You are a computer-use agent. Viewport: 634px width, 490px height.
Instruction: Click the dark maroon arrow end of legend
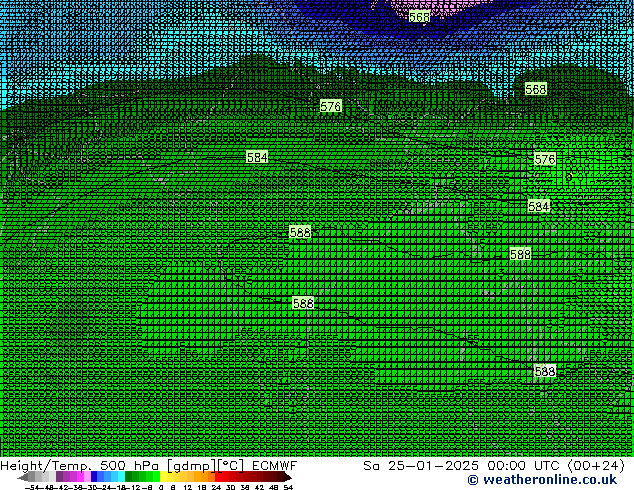coord(288,477)
